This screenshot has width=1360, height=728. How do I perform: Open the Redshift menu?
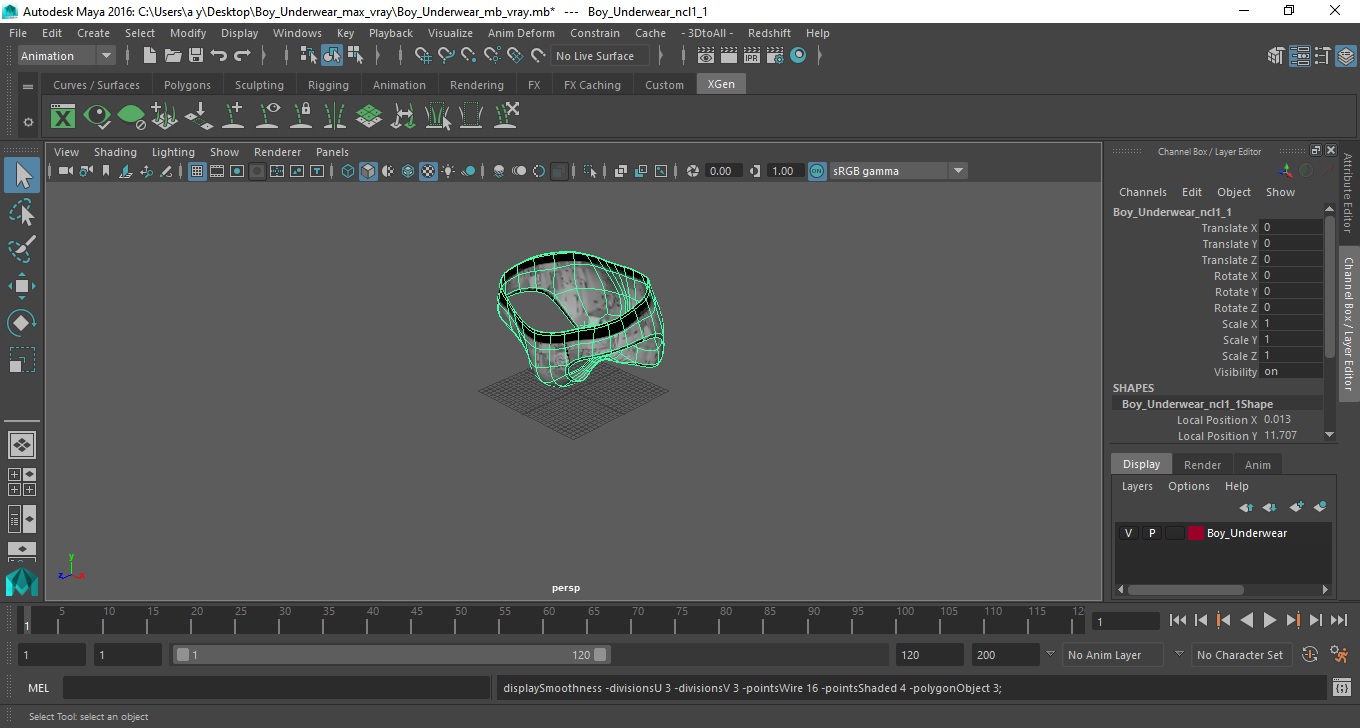tap(768, 33)
